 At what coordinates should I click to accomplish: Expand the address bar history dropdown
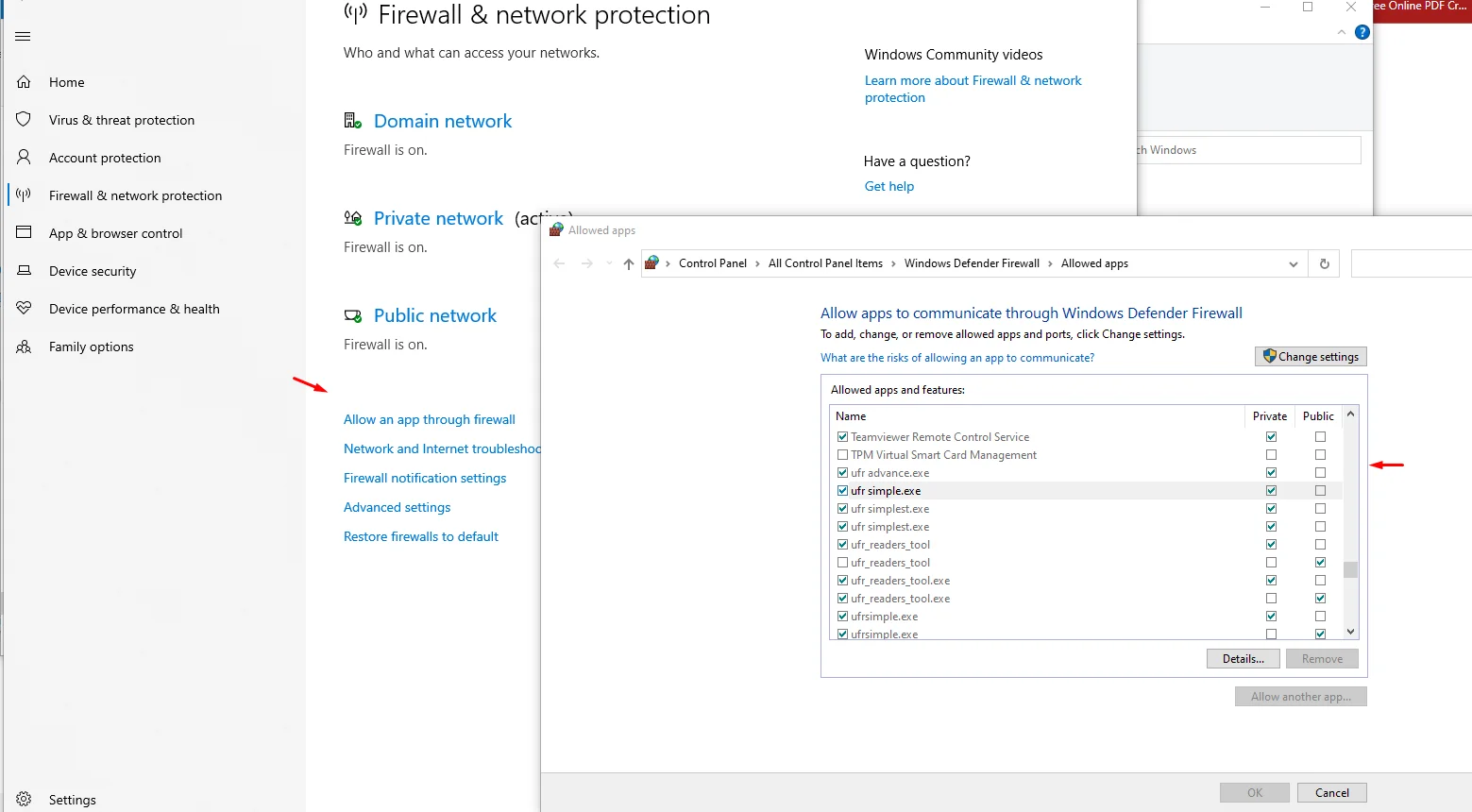pyautogui.click(x=1294, y=264)
